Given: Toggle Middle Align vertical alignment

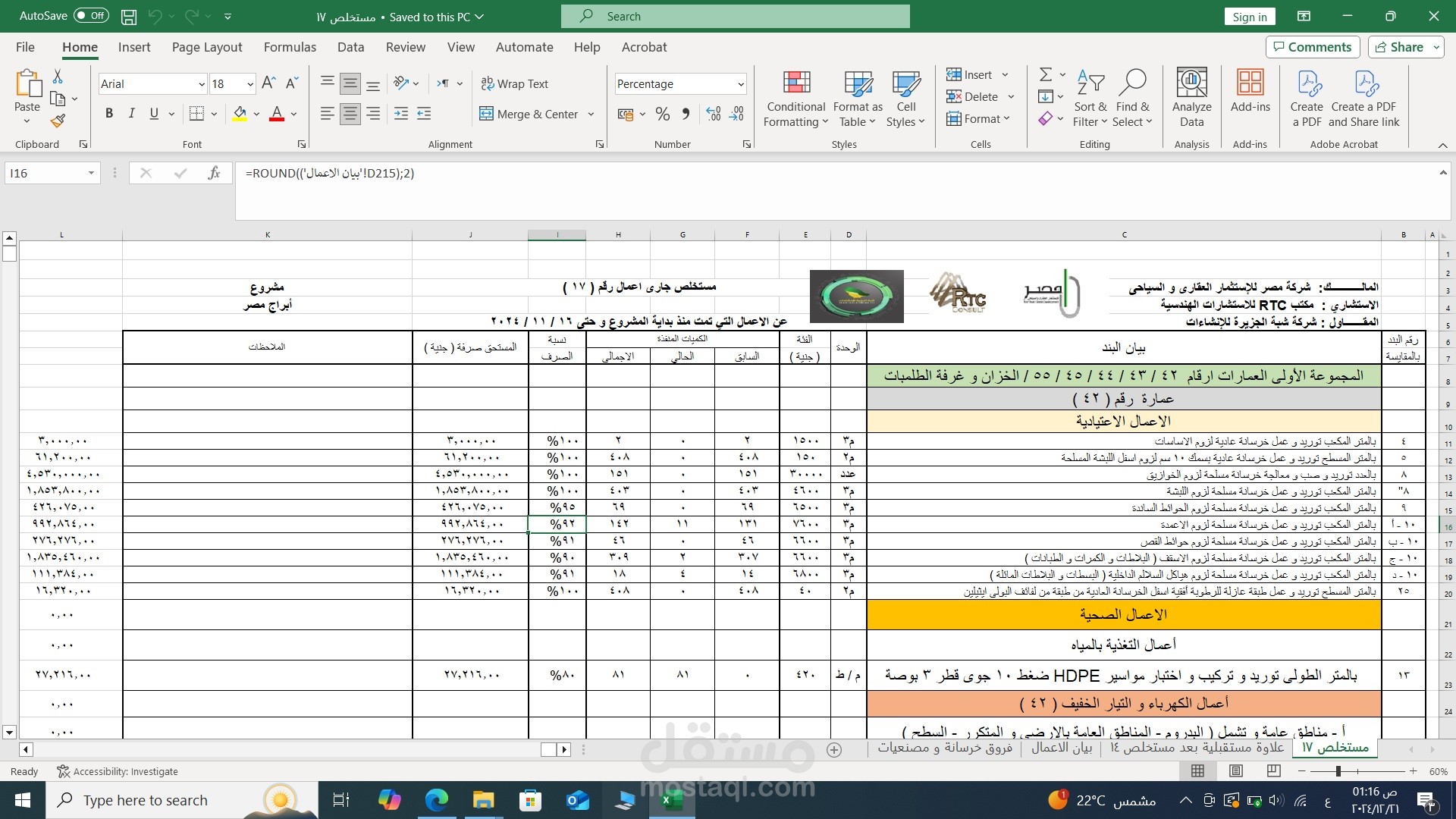Looking at the screenshot, I should pos(350,83).
